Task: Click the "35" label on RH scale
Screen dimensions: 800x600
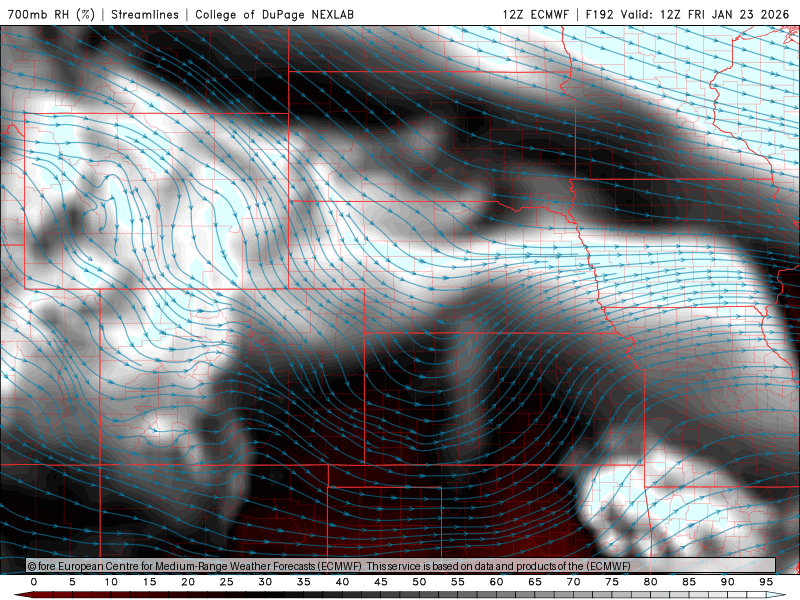Action: tap(304, 582)
